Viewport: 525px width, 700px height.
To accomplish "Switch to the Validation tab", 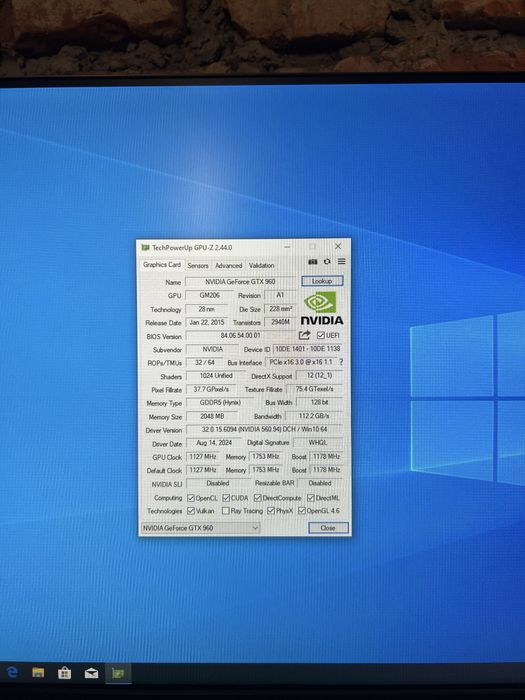I will click(262, 266).
